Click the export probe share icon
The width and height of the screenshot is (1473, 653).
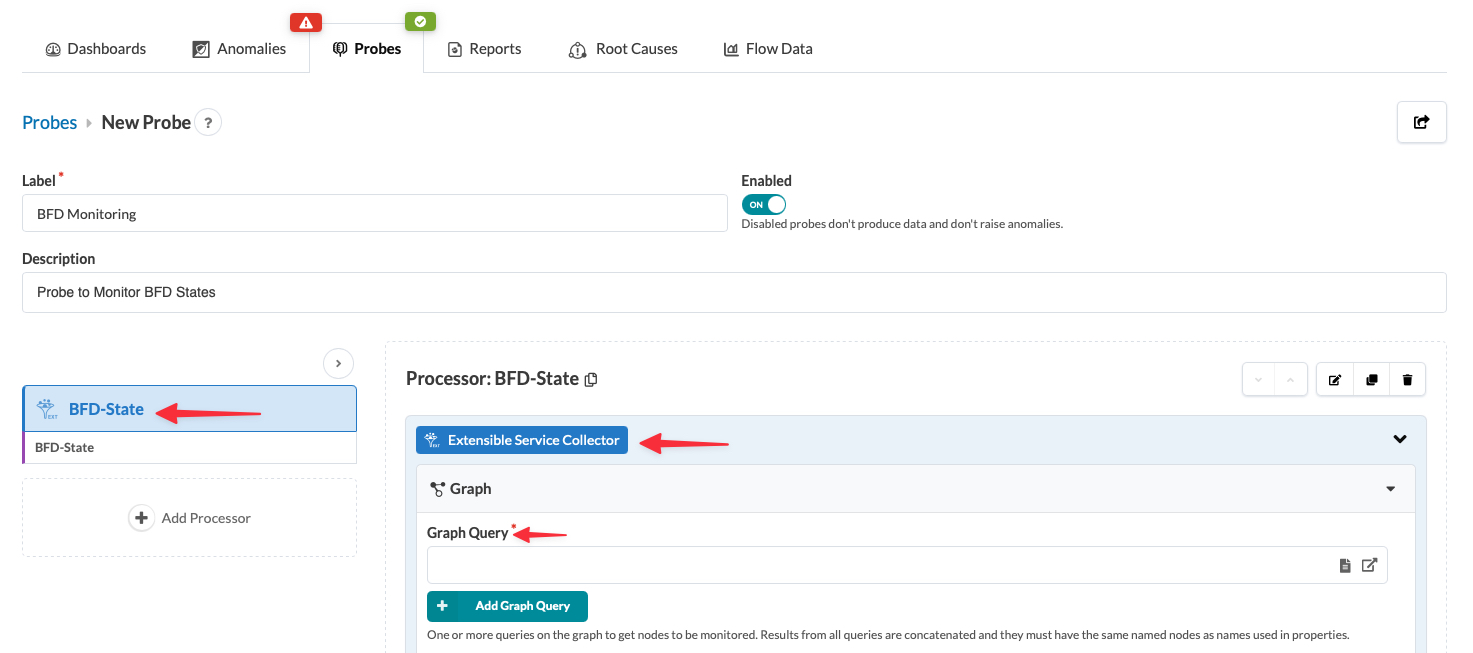click(1421, 122)
